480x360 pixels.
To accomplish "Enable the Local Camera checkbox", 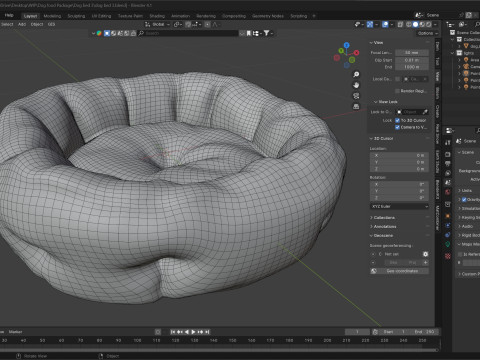I will click(397, 79).
